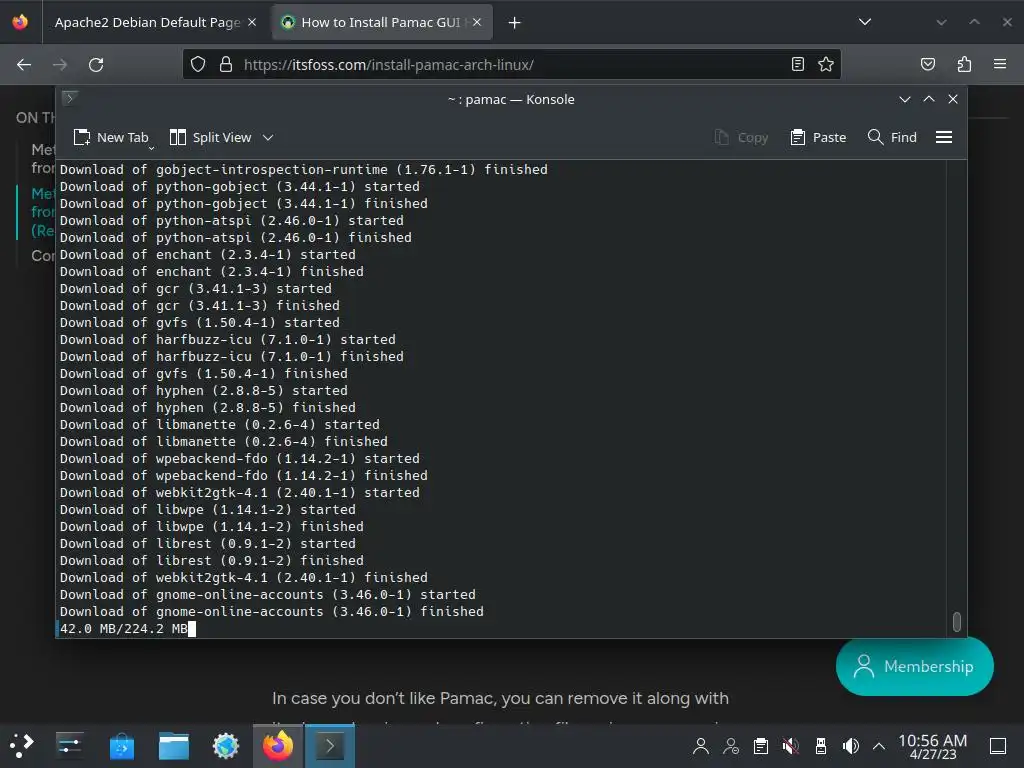
Task: Click the gnome-online-accounts started line
Action: click(x=268, y=594)
